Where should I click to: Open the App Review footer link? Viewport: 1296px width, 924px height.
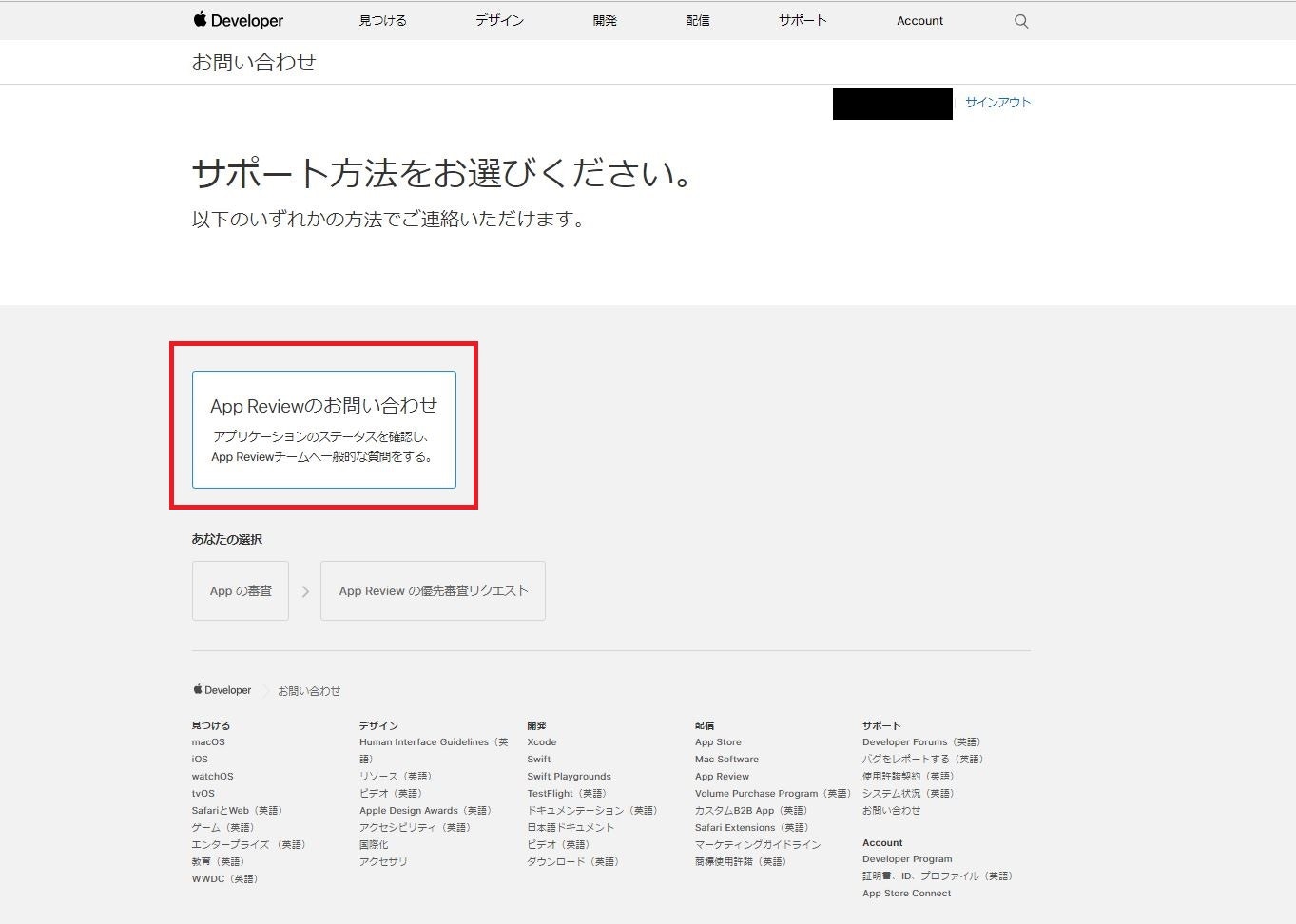click(x=722, y=777)
